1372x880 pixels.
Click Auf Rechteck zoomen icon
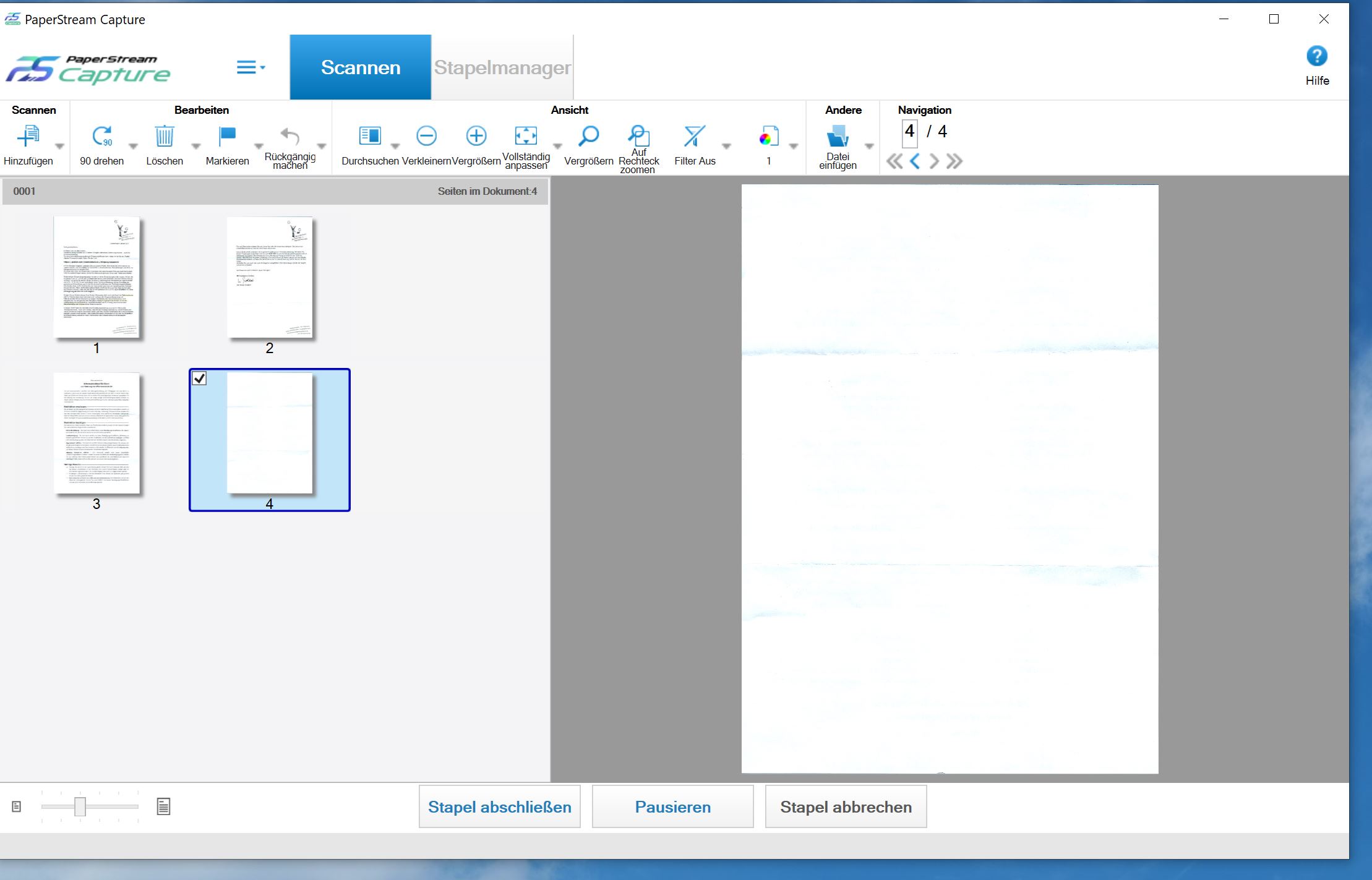click(638, 136)
